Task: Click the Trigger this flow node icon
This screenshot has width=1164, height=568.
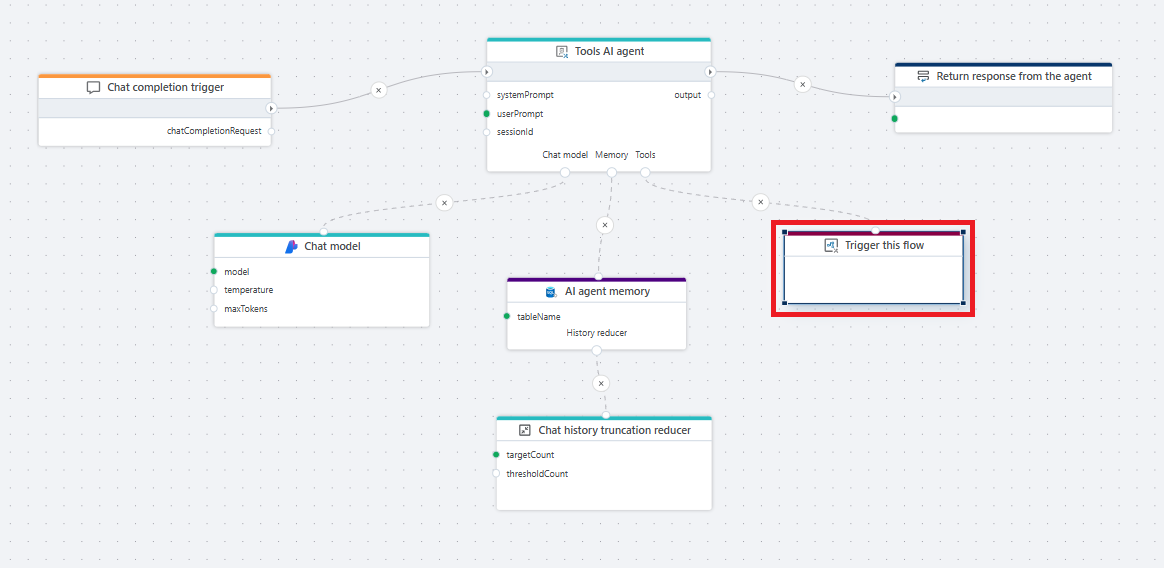Action: coord(831,246)
